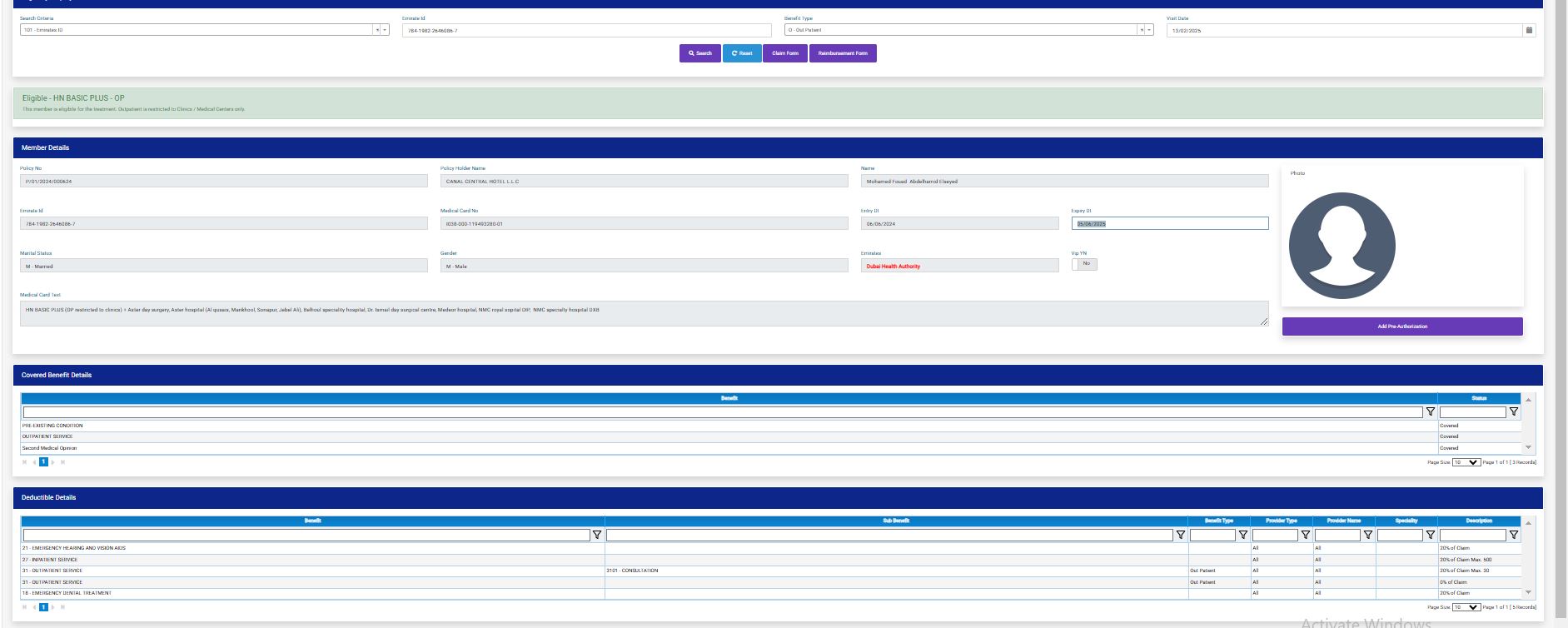
Task: Click the Deductible Description filter icon
Action: 1514,535
